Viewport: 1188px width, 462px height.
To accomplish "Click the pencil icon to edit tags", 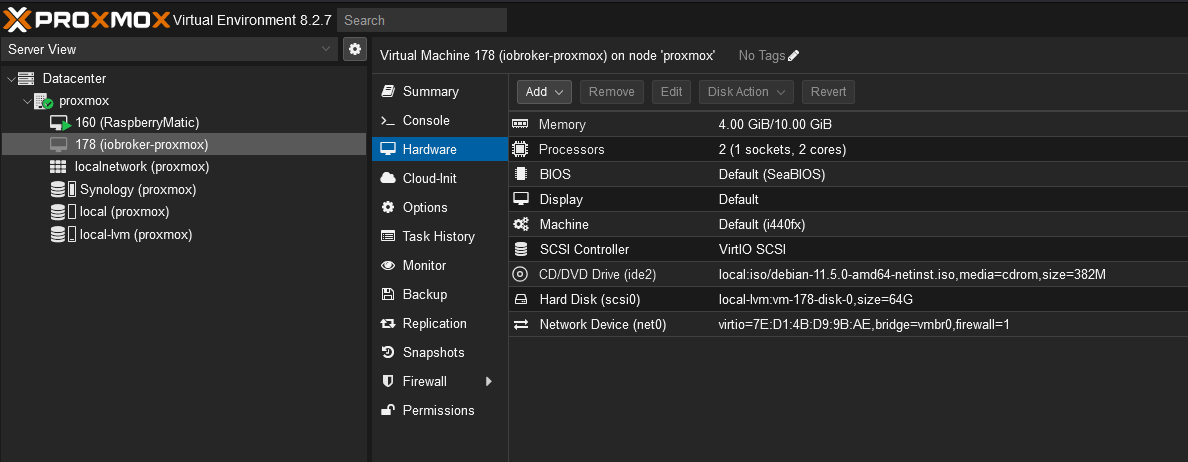I will point(794,56).
